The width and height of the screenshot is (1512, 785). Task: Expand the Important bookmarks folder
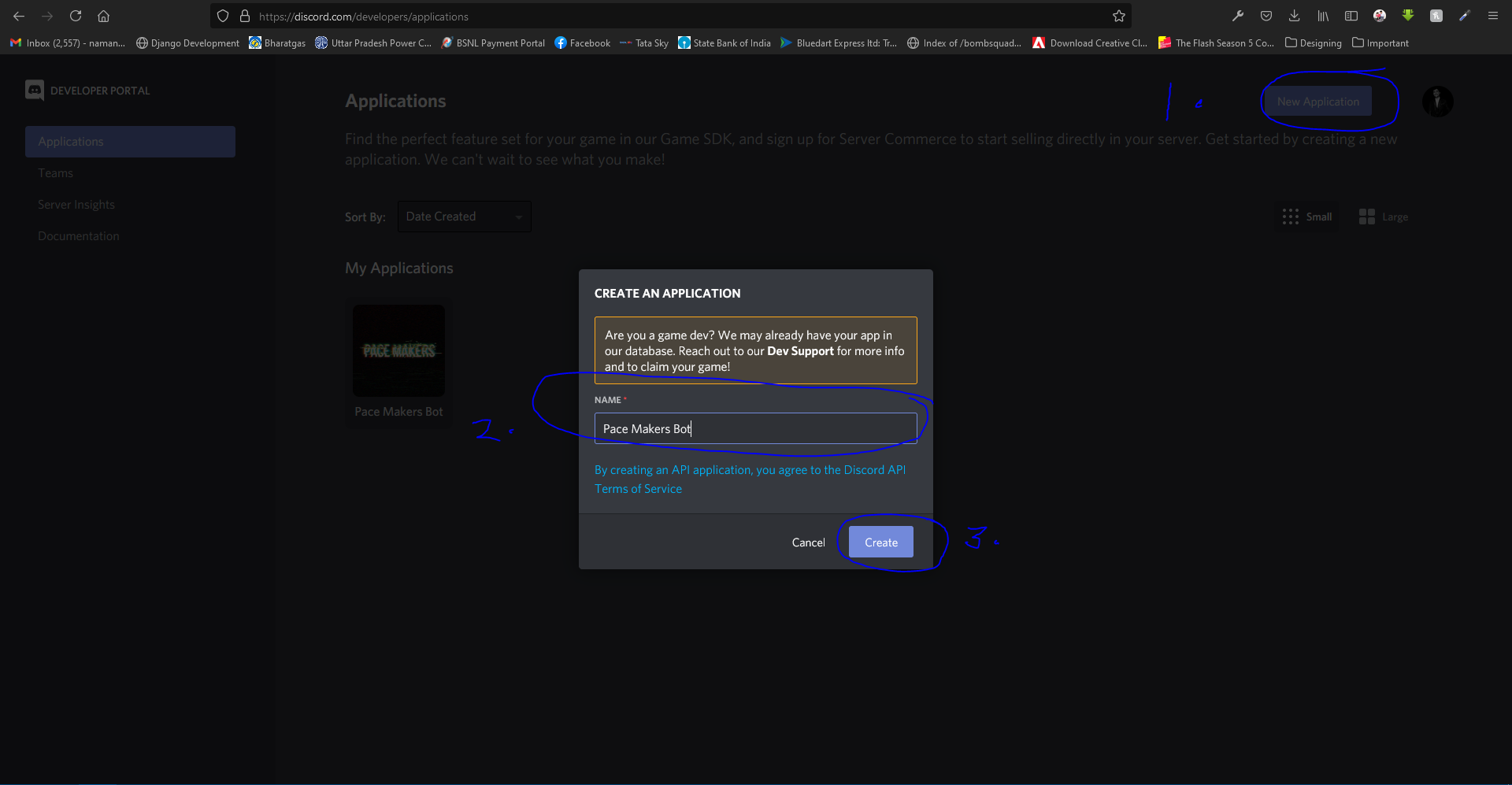coord(1380,43)
